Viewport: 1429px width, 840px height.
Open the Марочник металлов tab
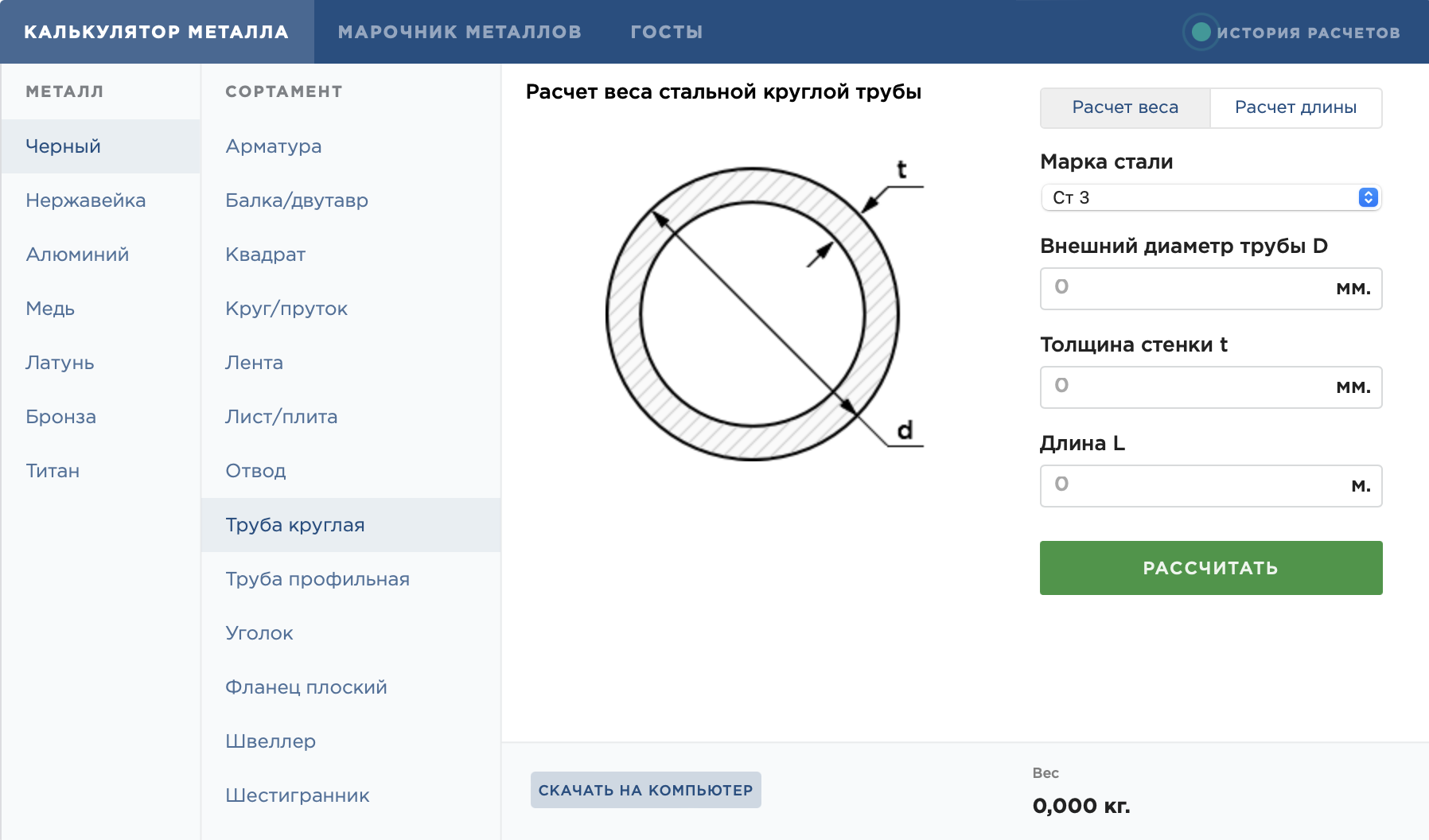click(459, 32)
